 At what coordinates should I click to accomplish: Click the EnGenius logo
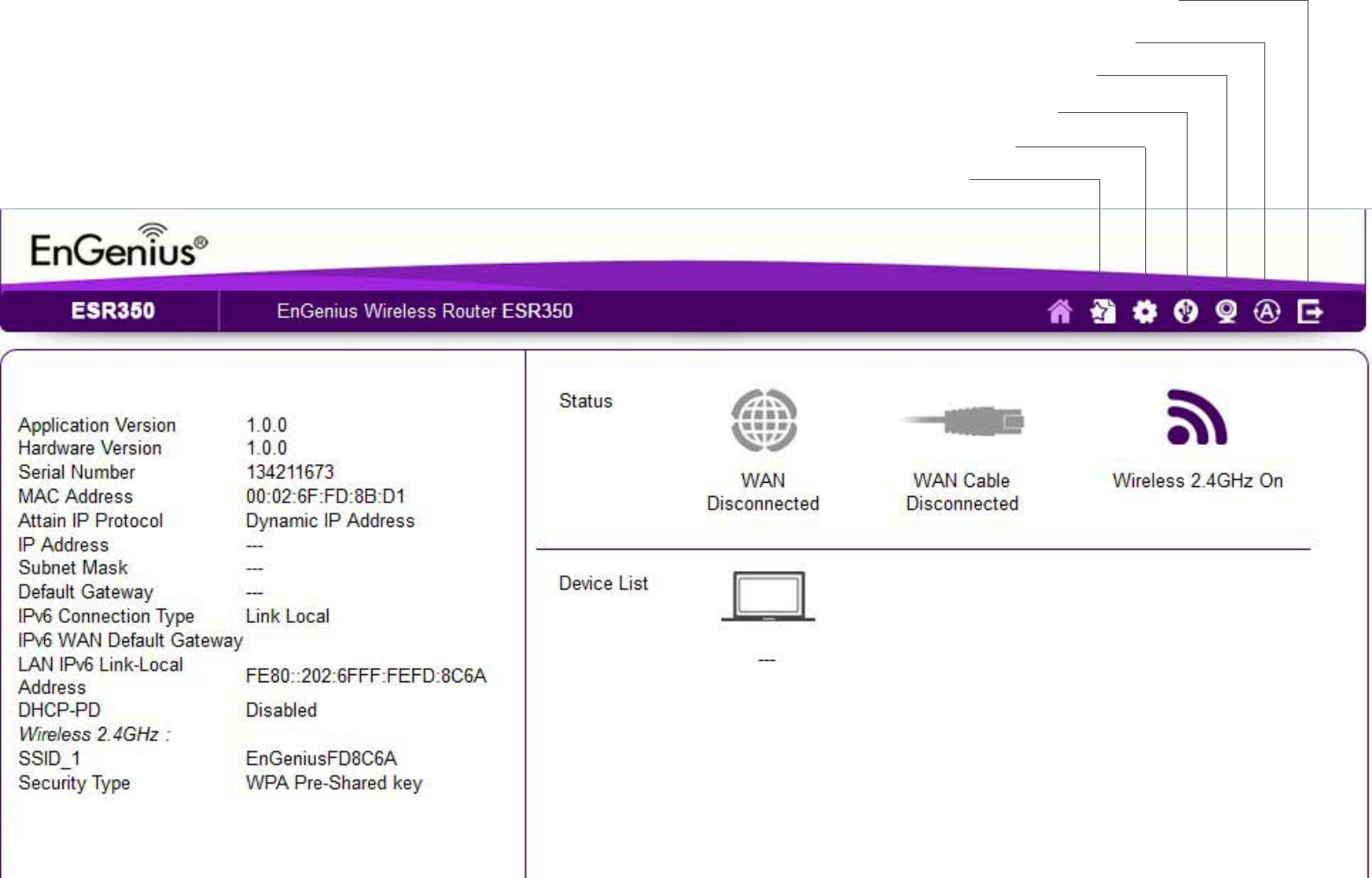coord(119,245)
